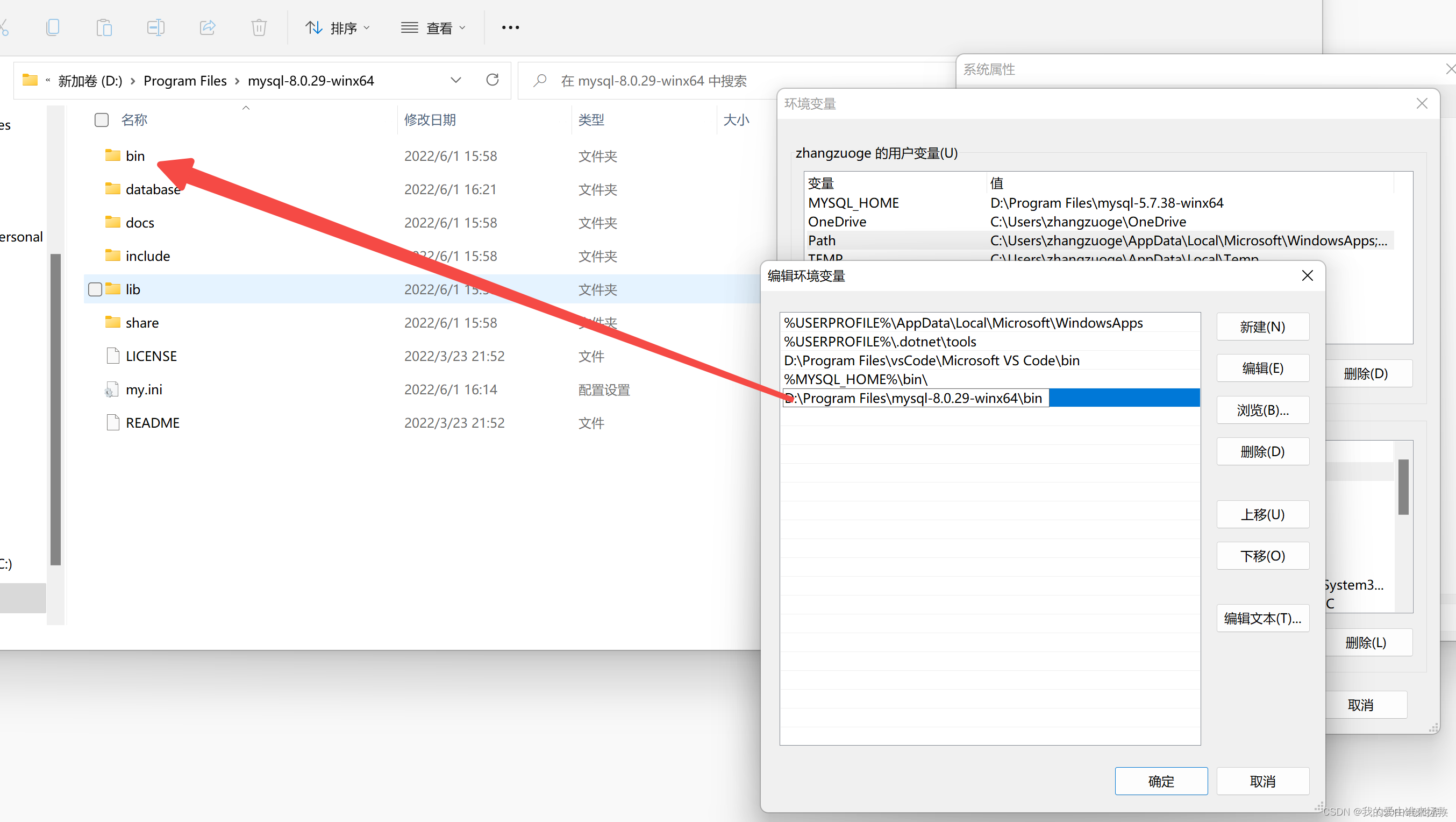Select the Path user variable row
1456x822 pixels.
pyautogui.click(x=1099, y=240)
